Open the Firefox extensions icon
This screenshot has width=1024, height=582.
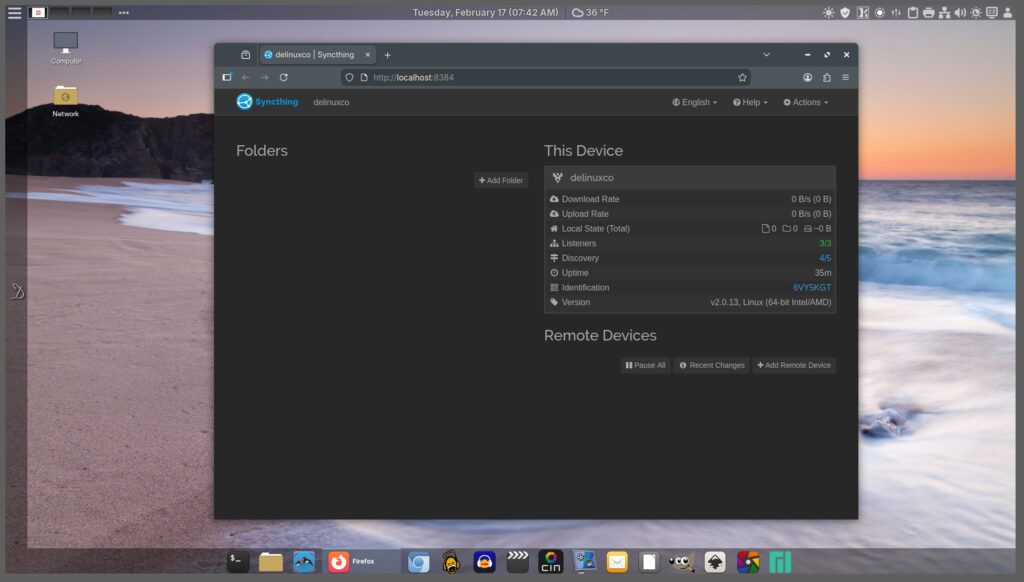point(827,77)
